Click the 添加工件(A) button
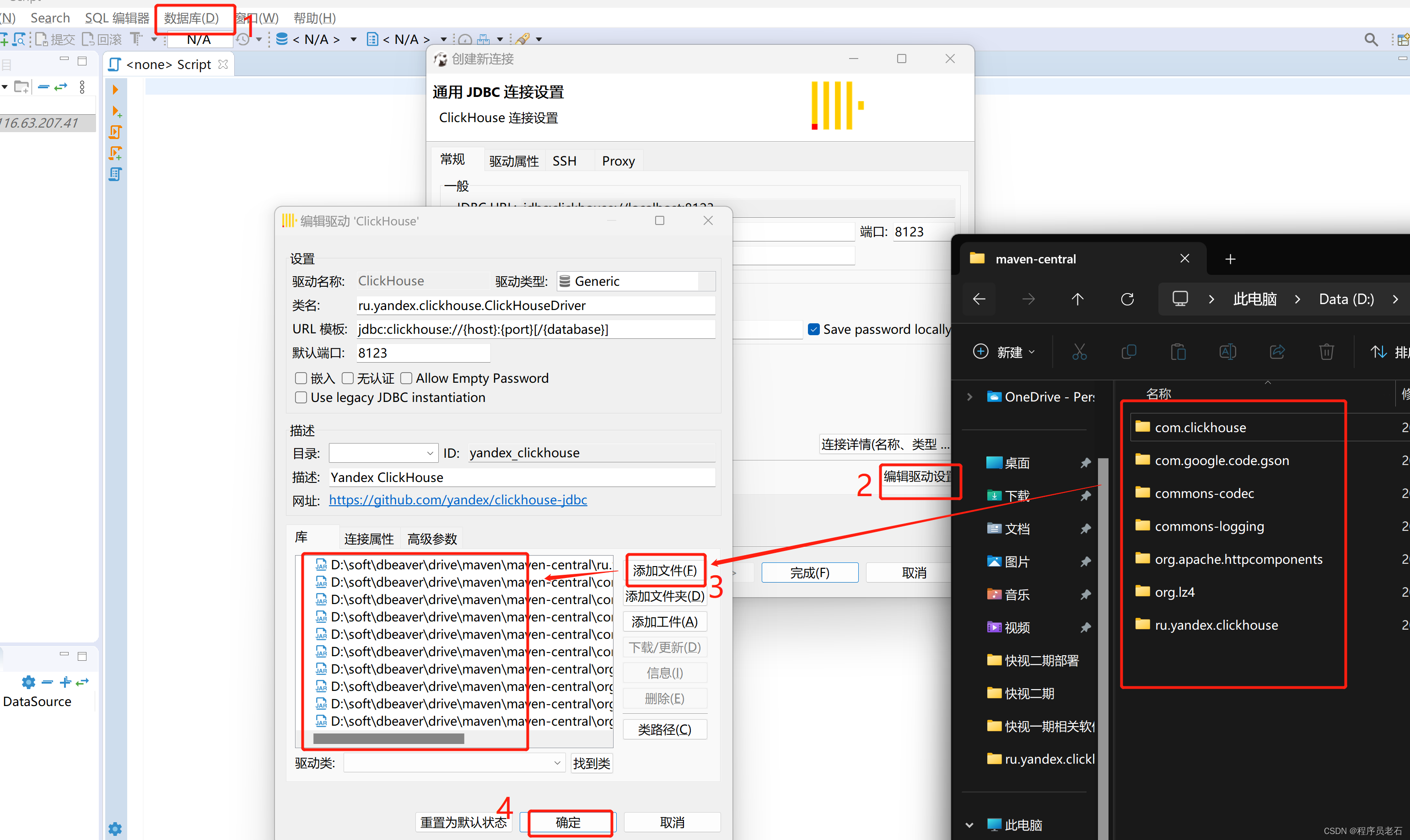The image size is (1410, 840). (x=665, y=622)
